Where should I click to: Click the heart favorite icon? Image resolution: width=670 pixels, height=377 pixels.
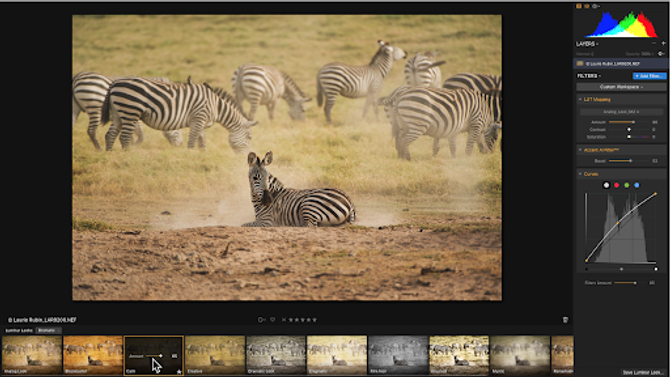[273, 320]
